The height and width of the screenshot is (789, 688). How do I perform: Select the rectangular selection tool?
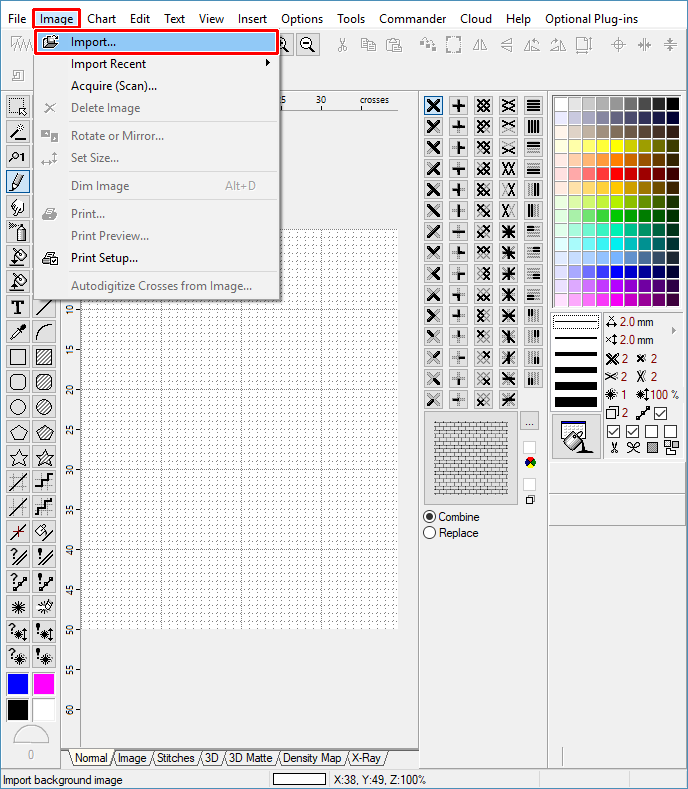pyautogui.click(x=18, y=107)
